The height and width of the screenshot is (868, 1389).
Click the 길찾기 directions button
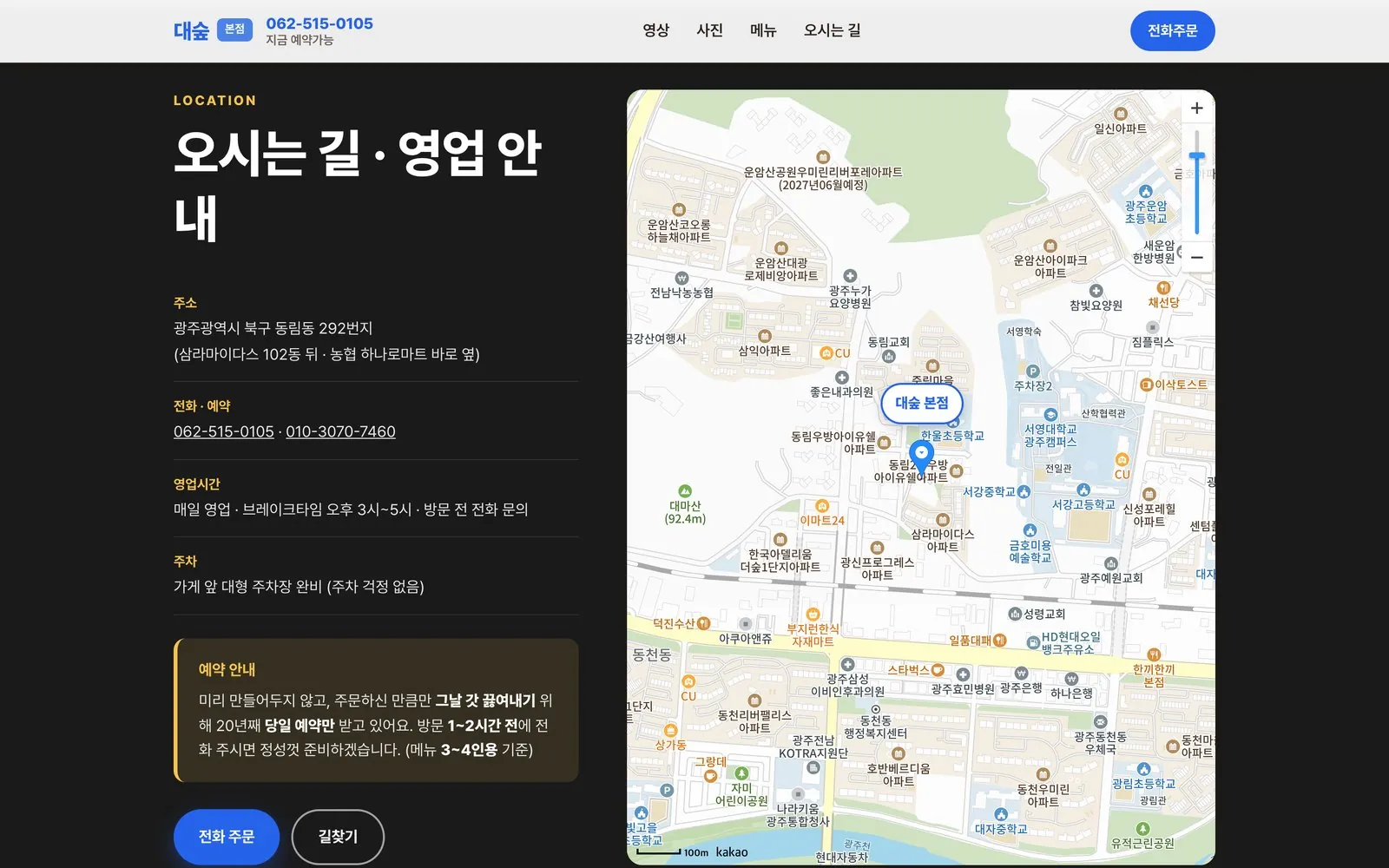coord(338,837)
